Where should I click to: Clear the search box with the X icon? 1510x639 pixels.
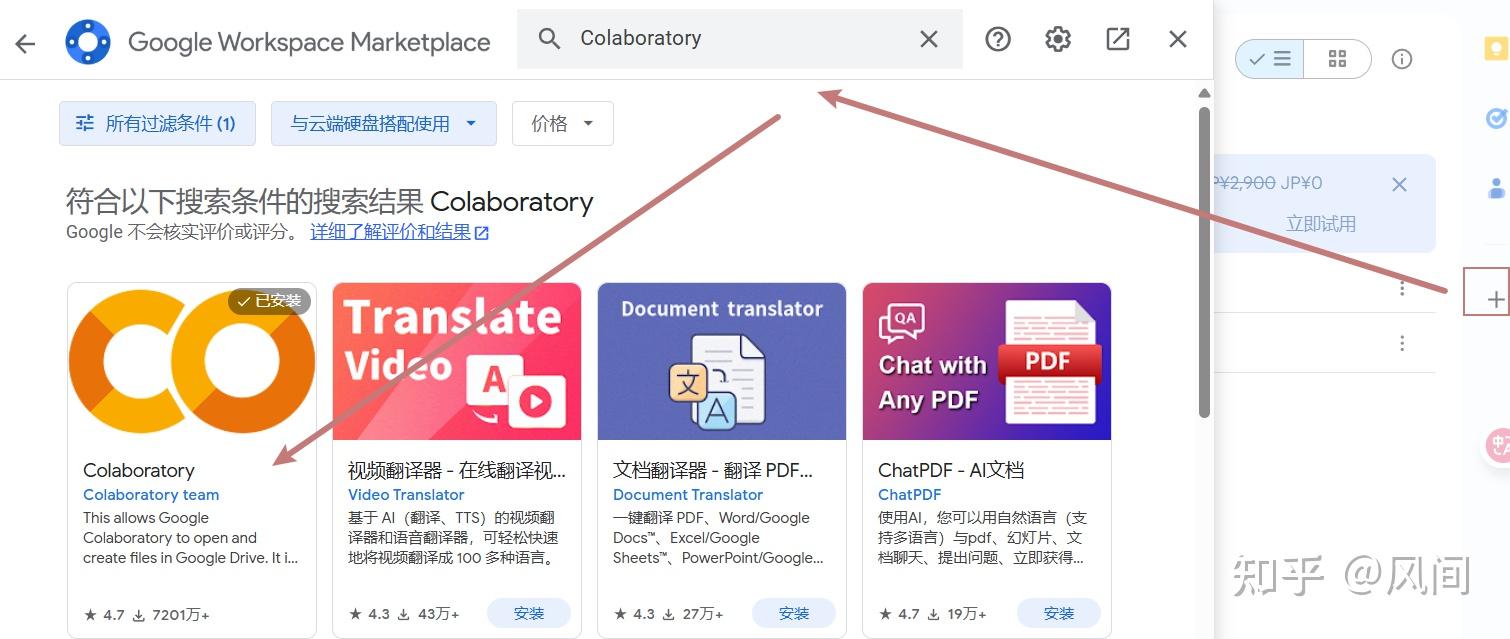tap(928, 39)
